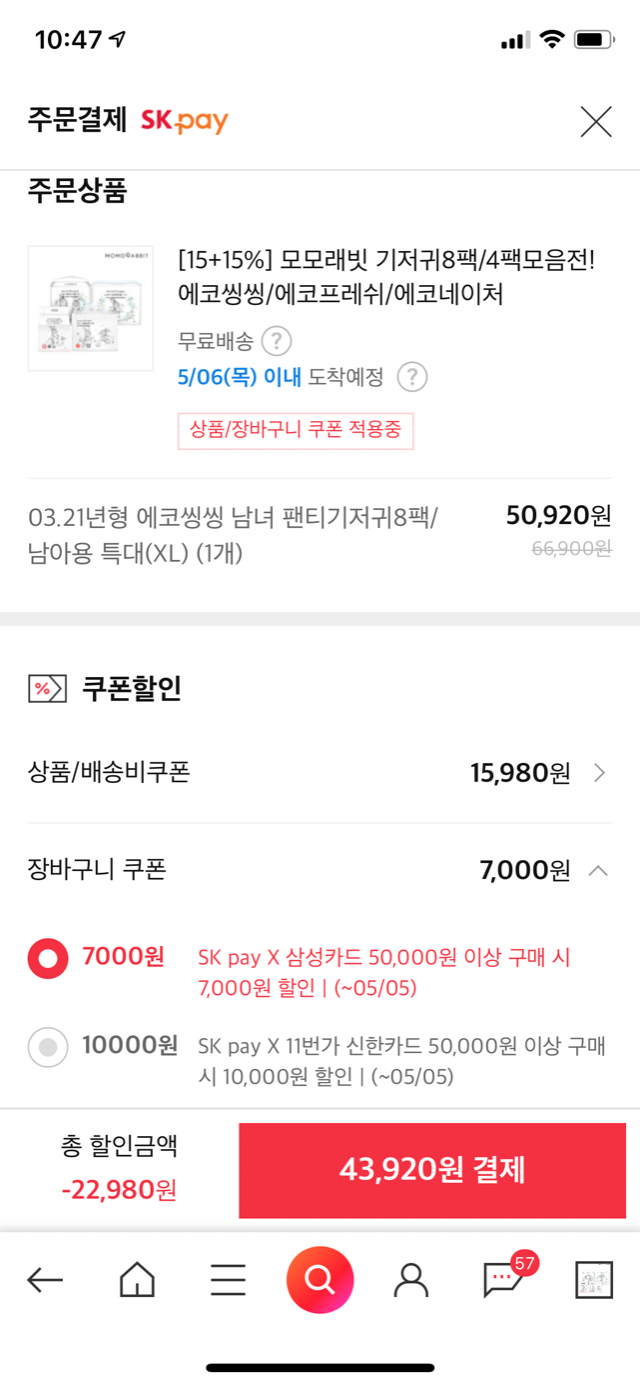Go to home via house icon
640x1386 pixels.
[x=137, y=1279]
